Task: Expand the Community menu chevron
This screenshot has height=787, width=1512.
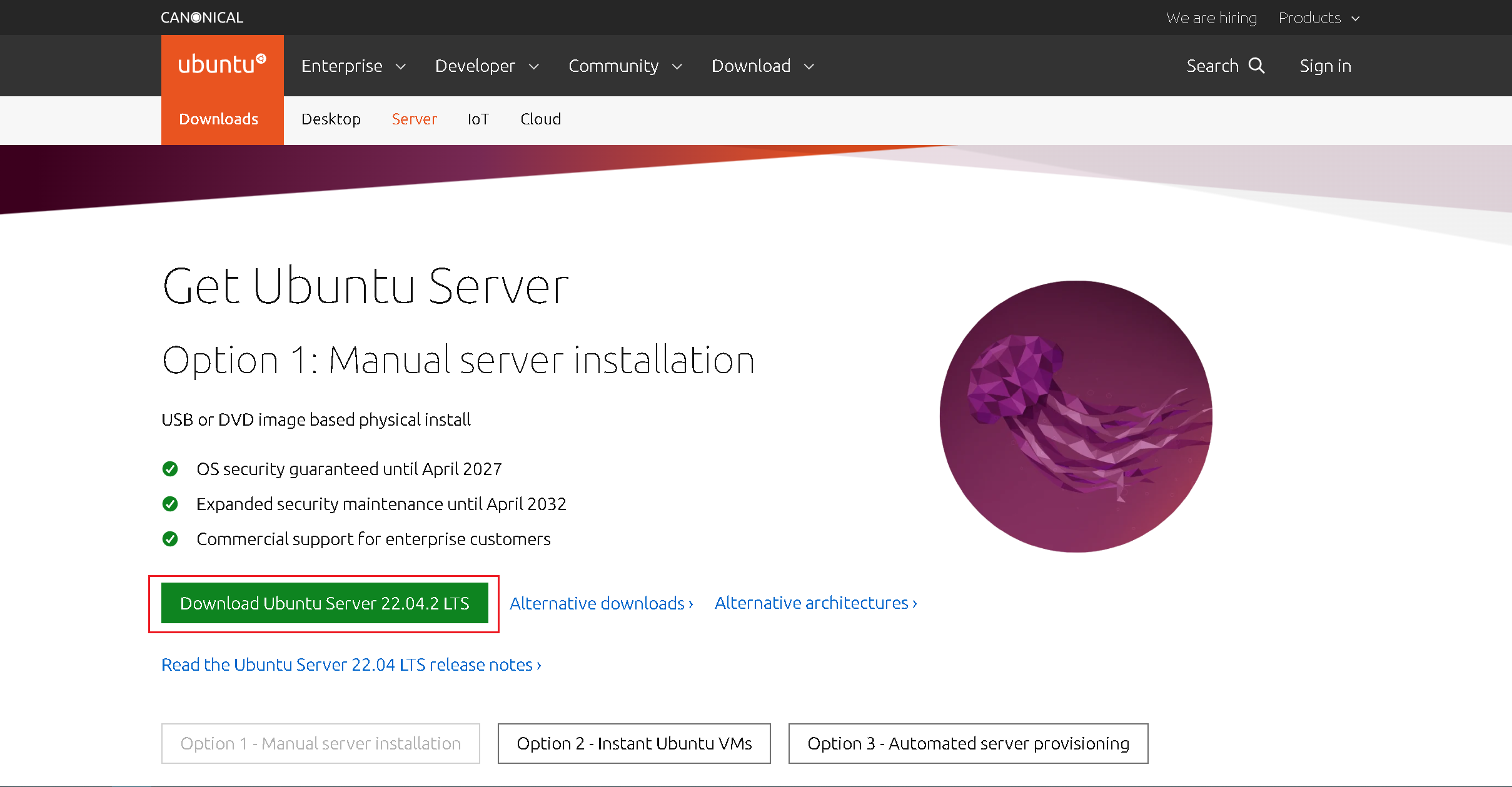Action: coord(677,66)
